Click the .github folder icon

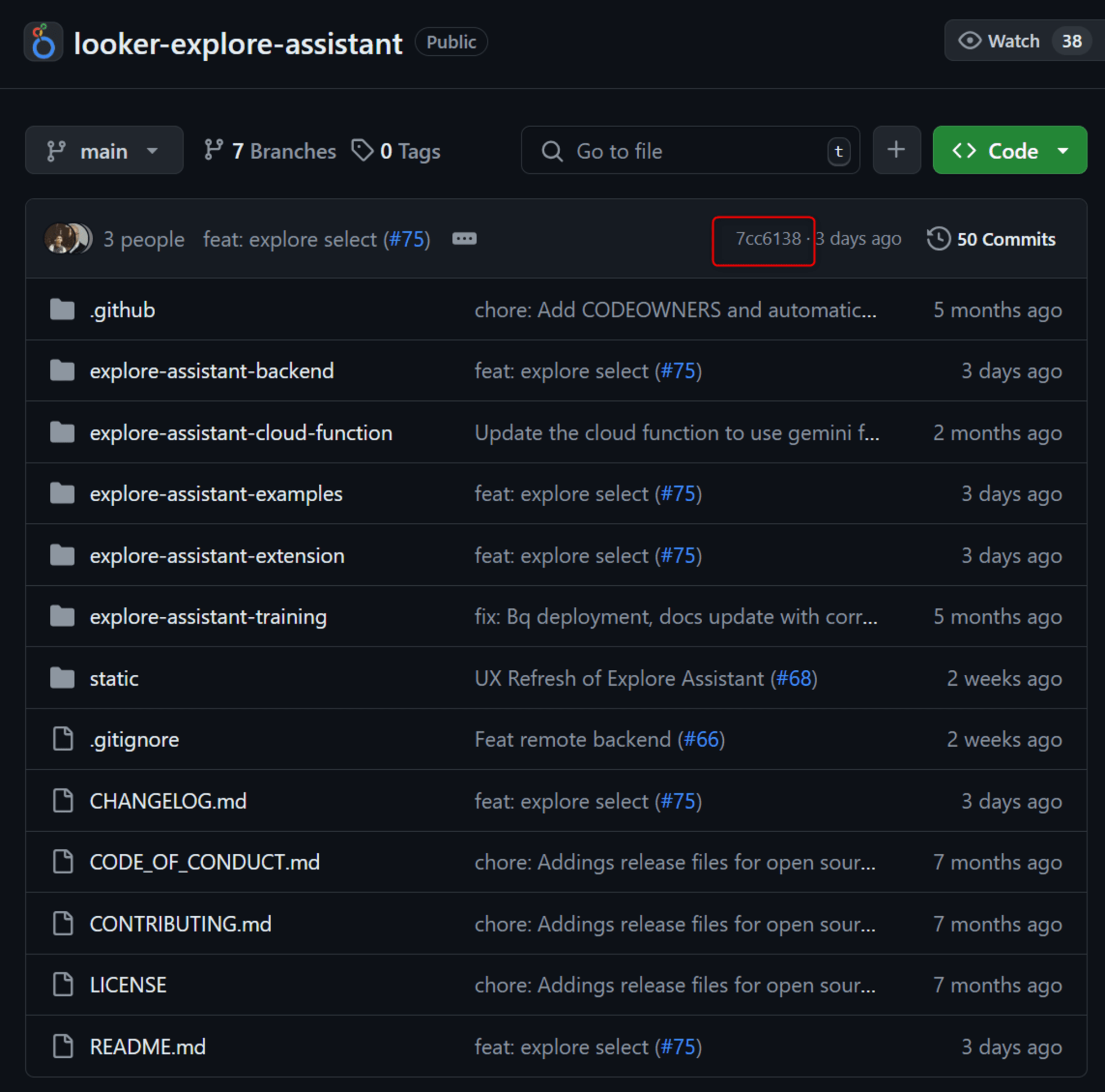(x=62, y=309)
